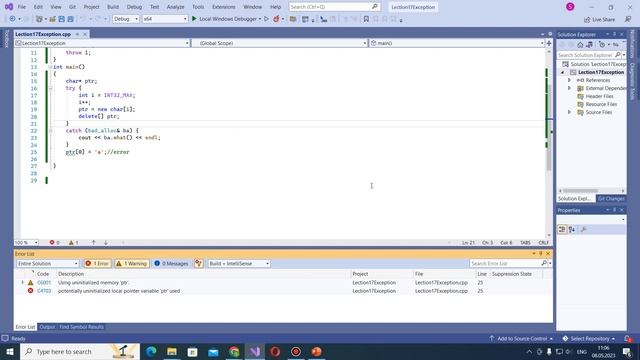The height and width of the screenshot is (360, 640).
Task: Expand the References node
Action: [x=569, y=80]
